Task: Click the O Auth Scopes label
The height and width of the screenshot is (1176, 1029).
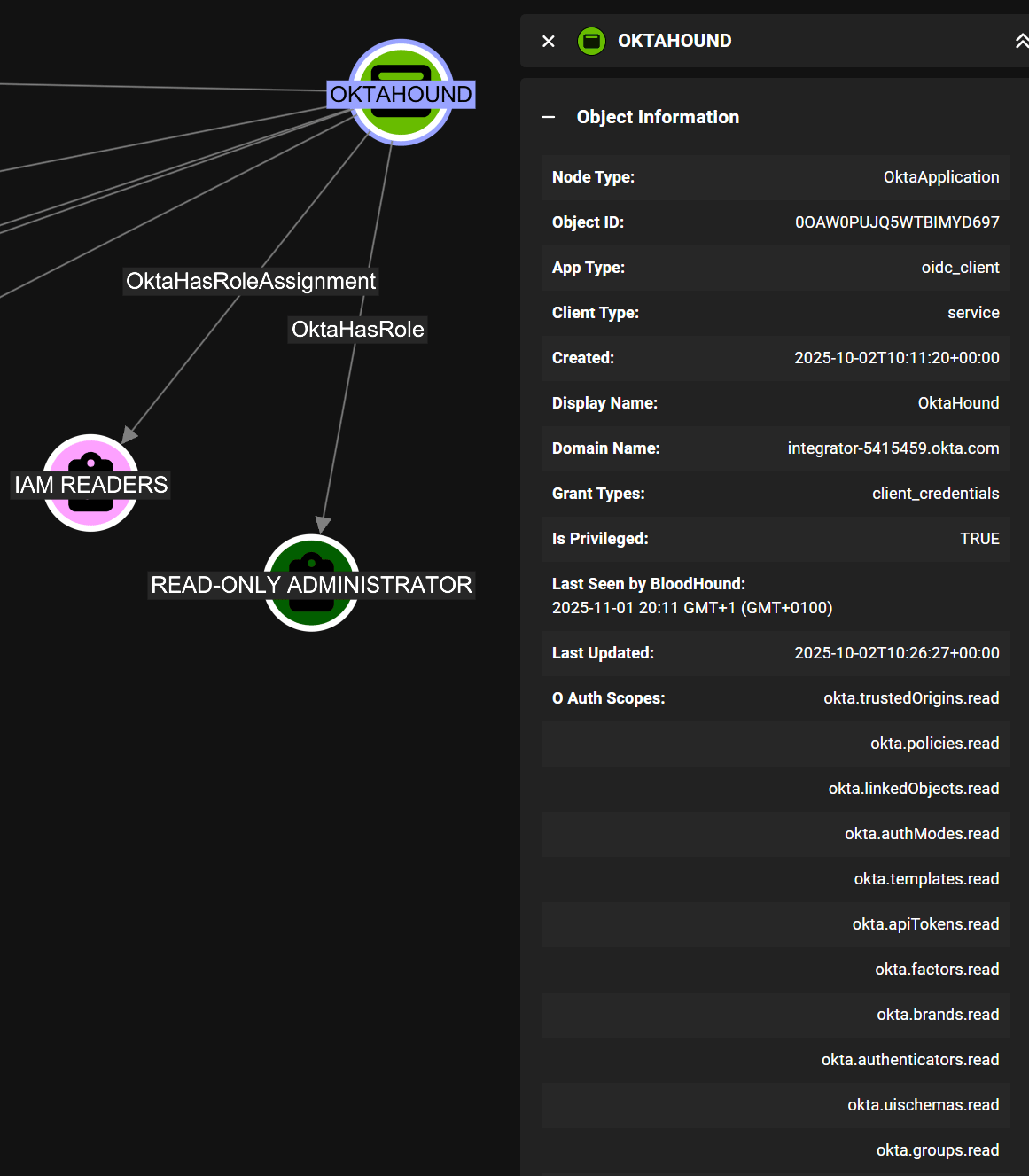Action: pyautogui.click(x=608, y=698)
